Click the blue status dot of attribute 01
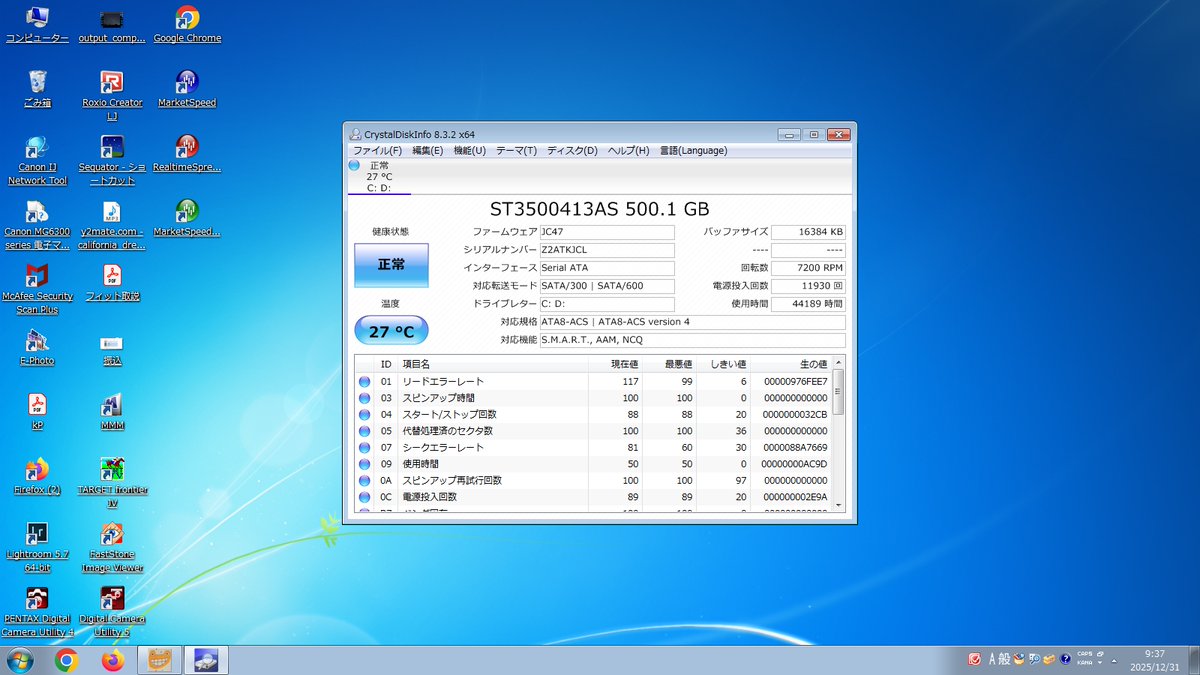The width and height of the screenshot is (1200, 675). pos(365,382)
